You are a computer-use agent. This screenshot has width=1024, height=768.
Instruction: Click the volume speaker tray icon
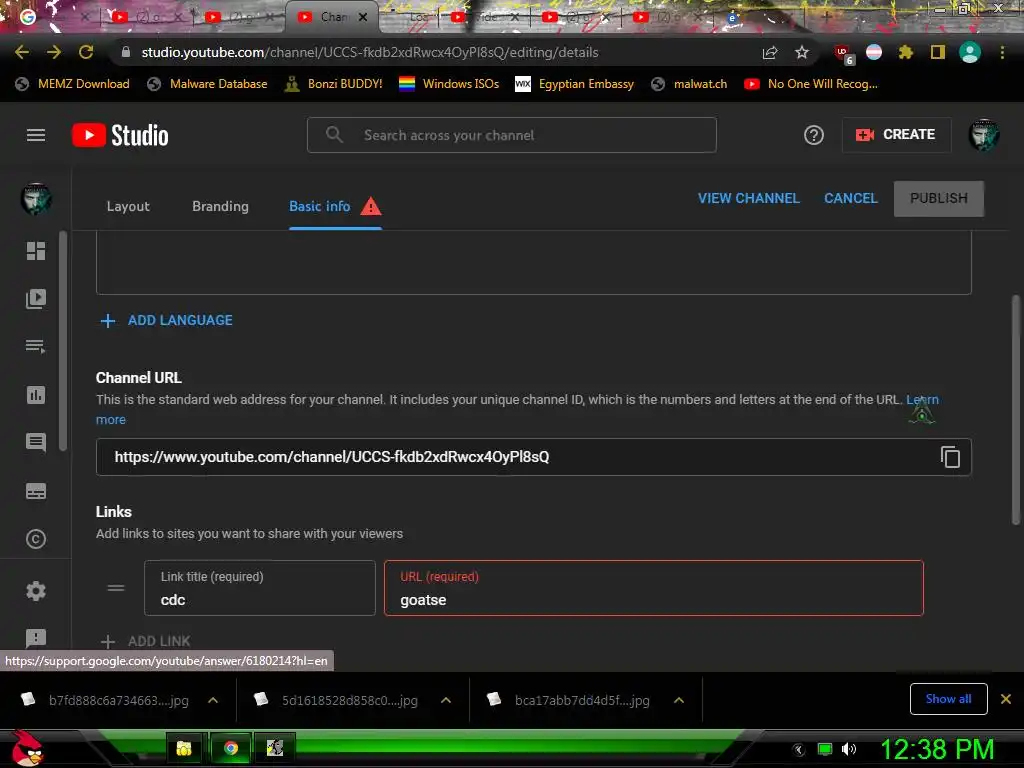click(848, 749)
